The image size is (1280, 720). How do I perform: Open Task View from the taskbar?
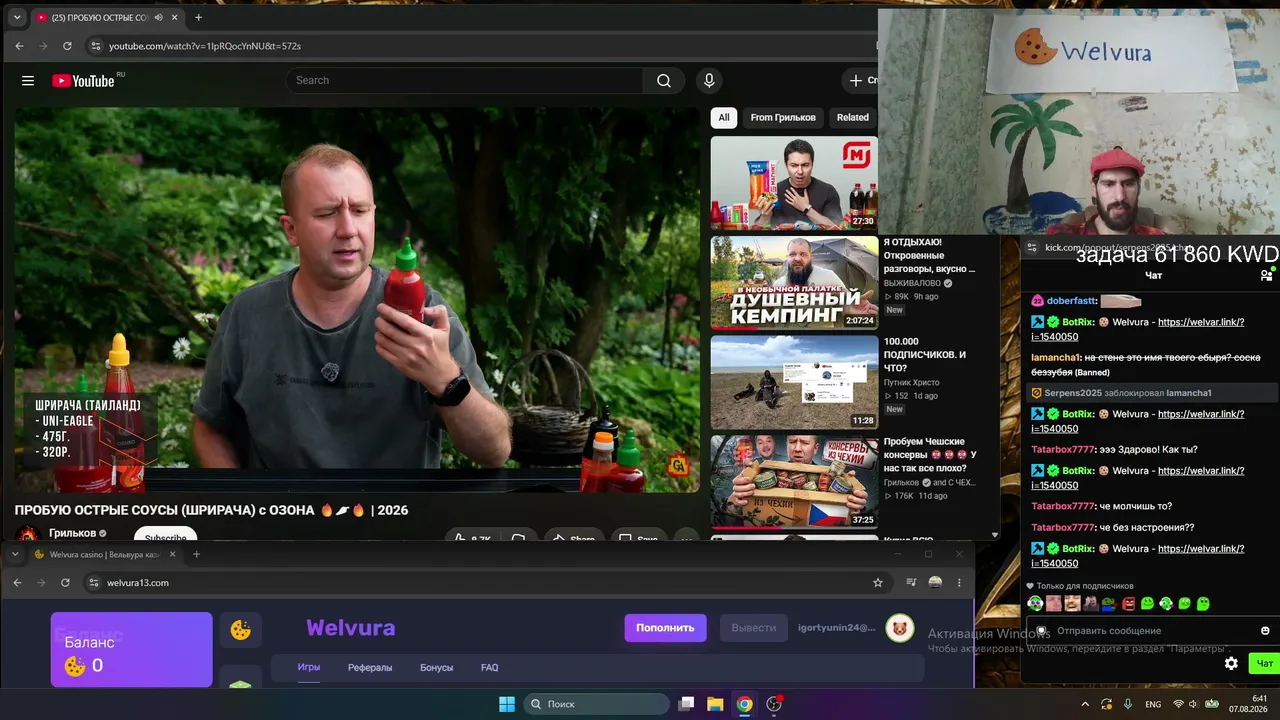pos(686,704)
